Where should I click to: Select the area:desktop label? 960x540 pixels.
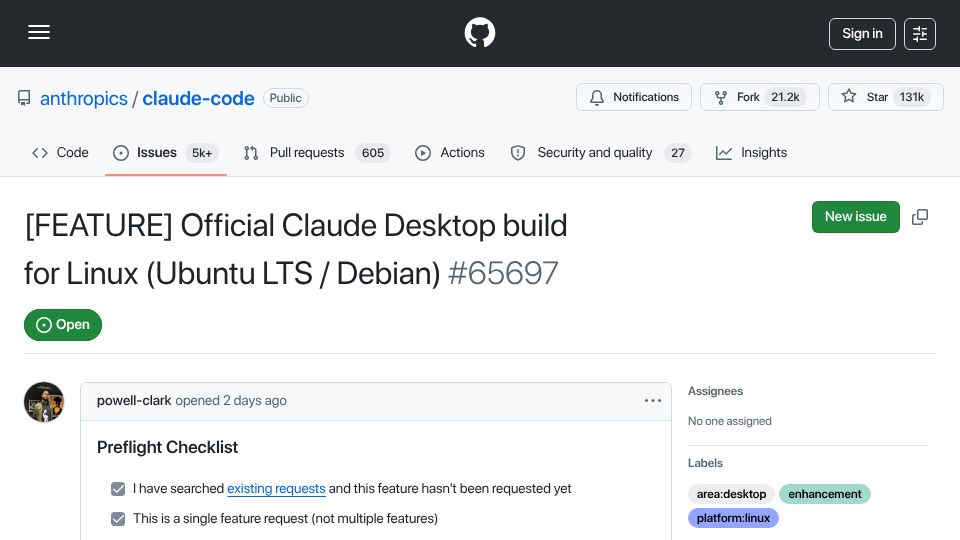click(731, 494)
